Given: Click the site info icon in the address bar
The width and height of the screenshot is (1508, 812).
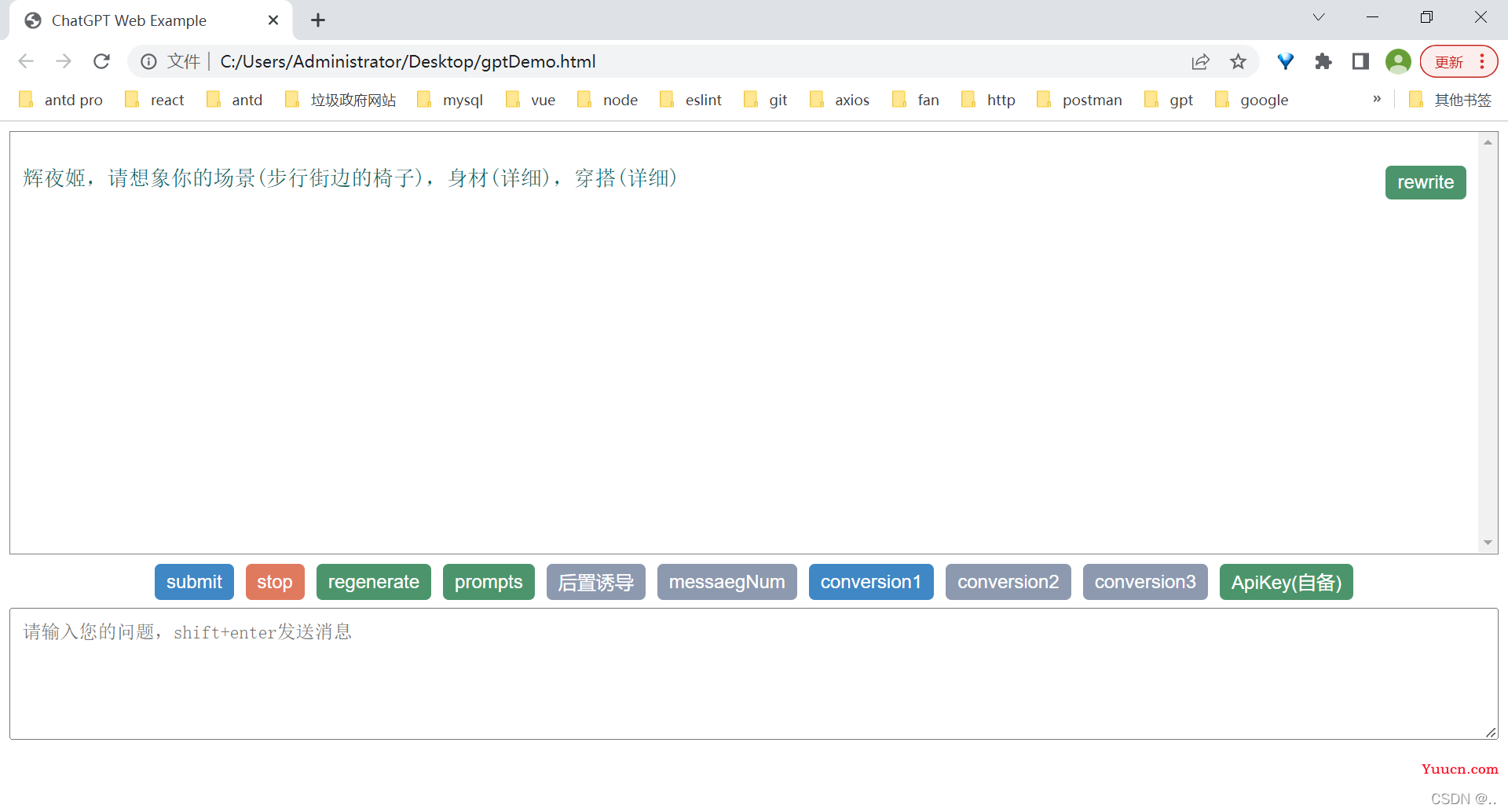Looking at the screenshot, I should 148,61.
